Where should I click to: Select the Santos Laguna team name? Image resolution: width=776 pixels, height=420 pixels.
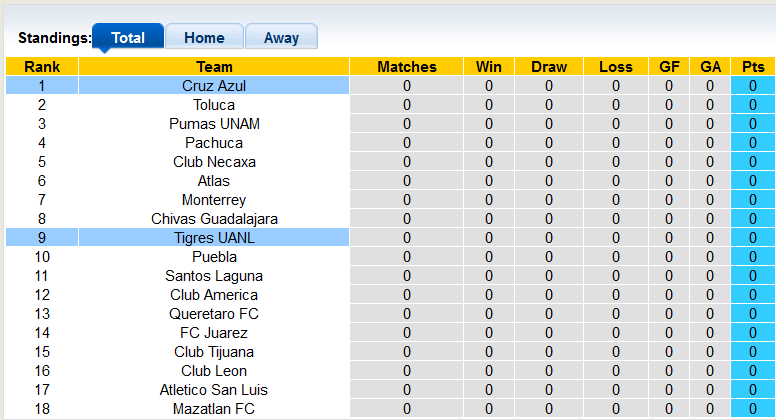214,276
